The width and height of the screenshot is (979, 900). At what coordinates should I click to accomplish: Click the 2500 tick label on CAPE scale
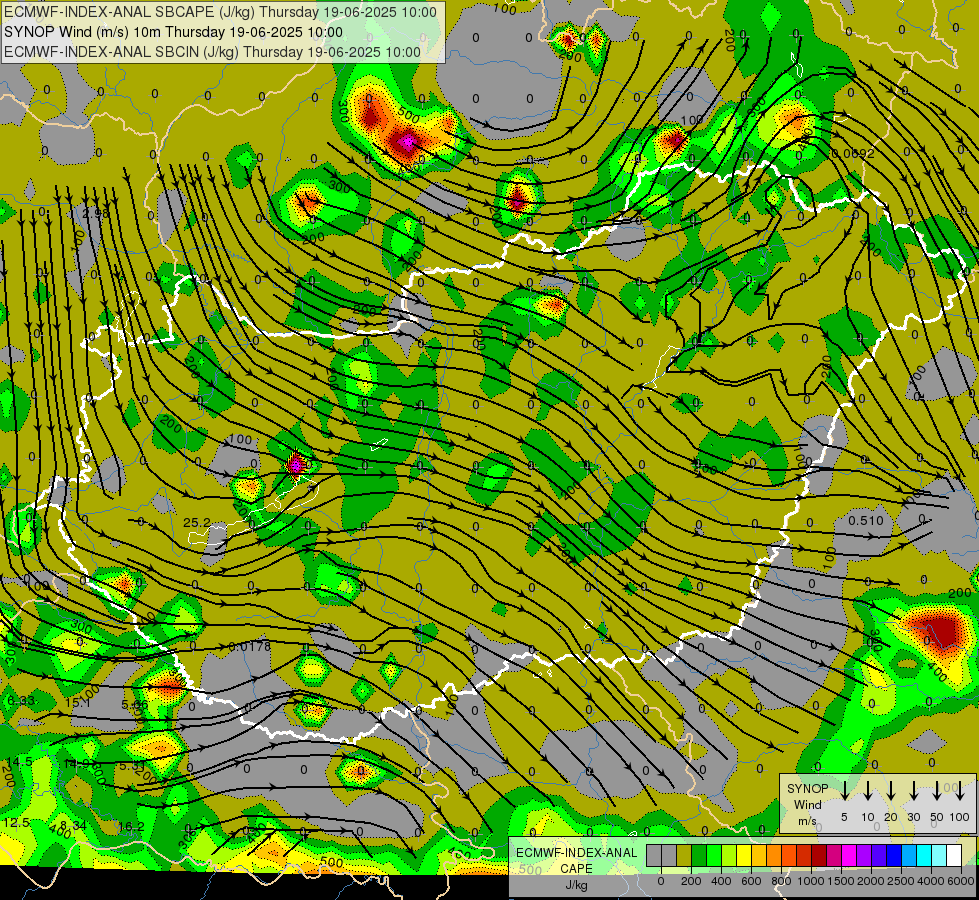[x=901, y=881]
